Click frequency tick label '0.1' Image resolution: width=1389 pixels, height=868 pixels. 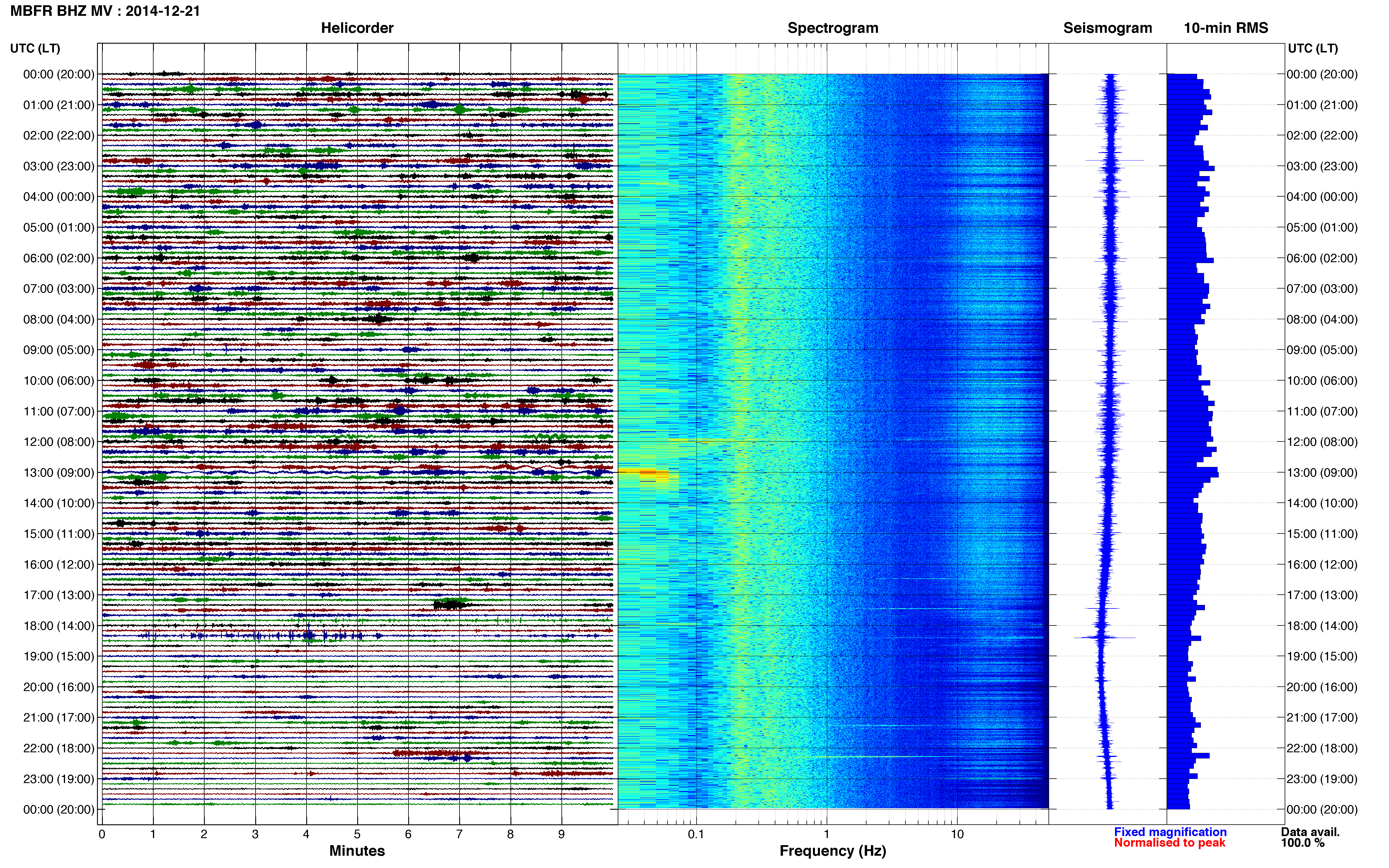[x=696, y=834]
